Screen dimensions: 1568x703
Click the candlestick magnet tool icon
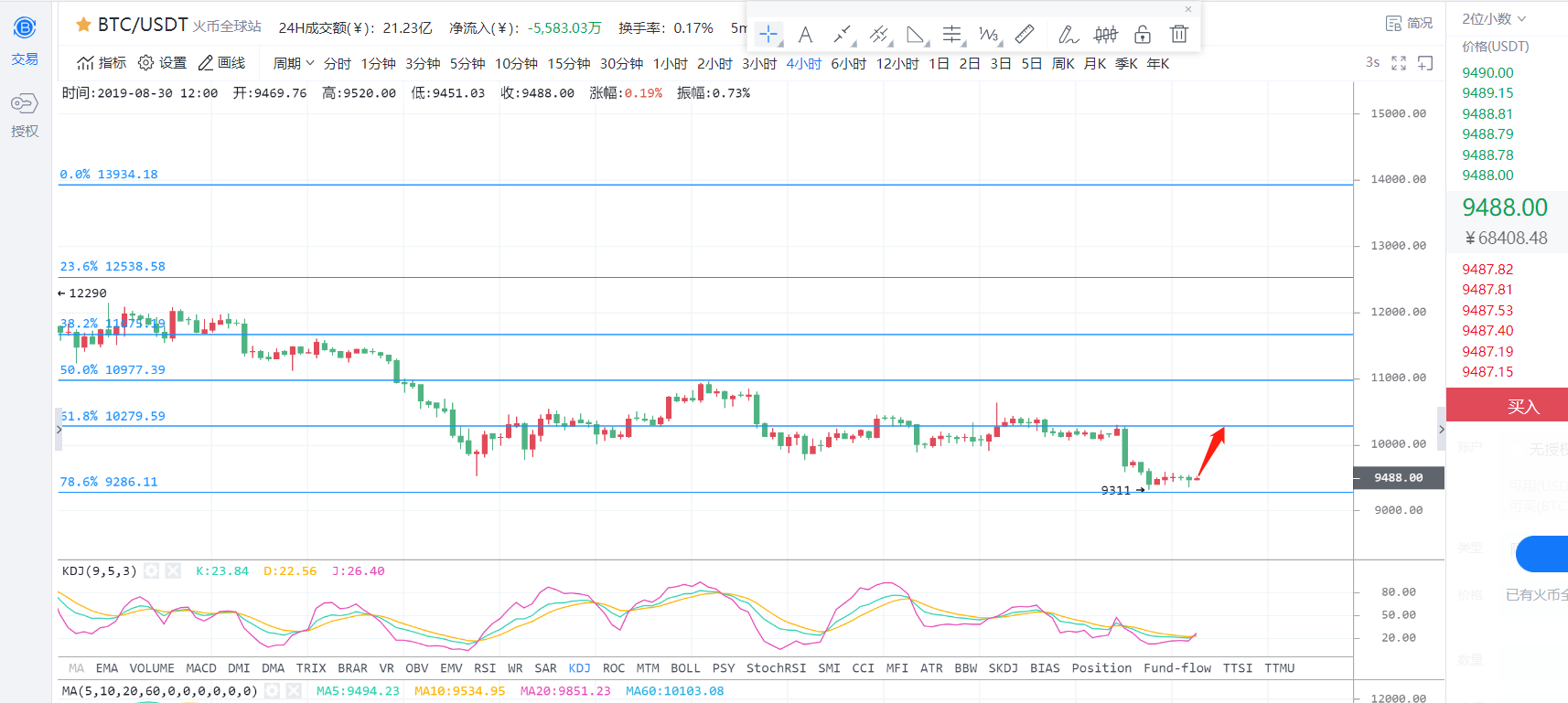(x=1106, y=35)
